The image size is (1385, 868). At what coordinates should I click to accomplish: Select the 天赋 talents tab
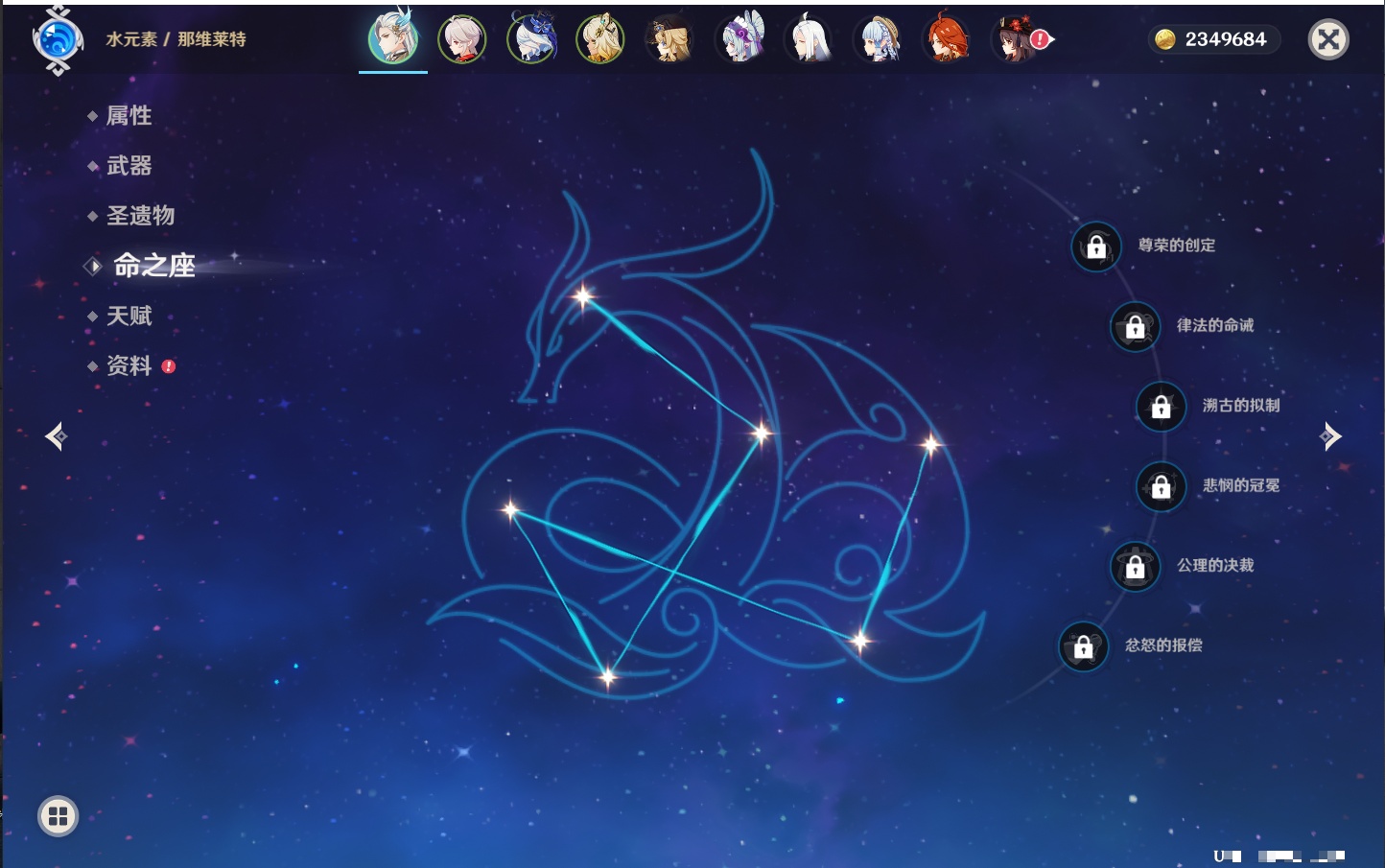coord(129,317)
